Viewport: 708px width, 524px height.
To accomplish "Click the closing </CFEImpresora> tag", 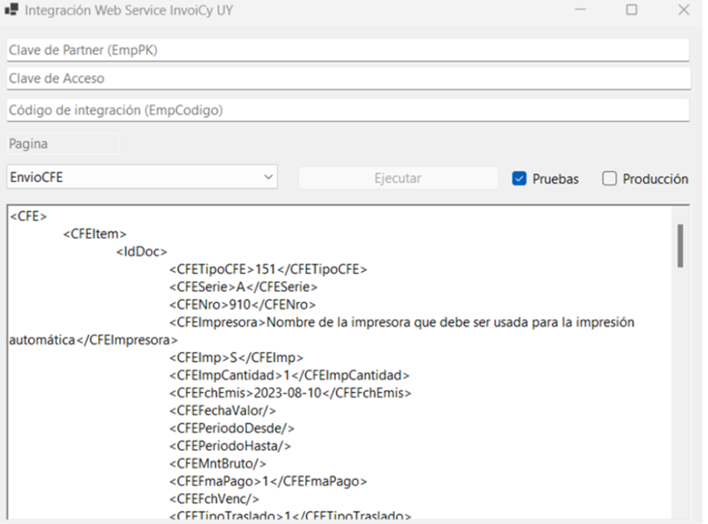I will 127,340.
